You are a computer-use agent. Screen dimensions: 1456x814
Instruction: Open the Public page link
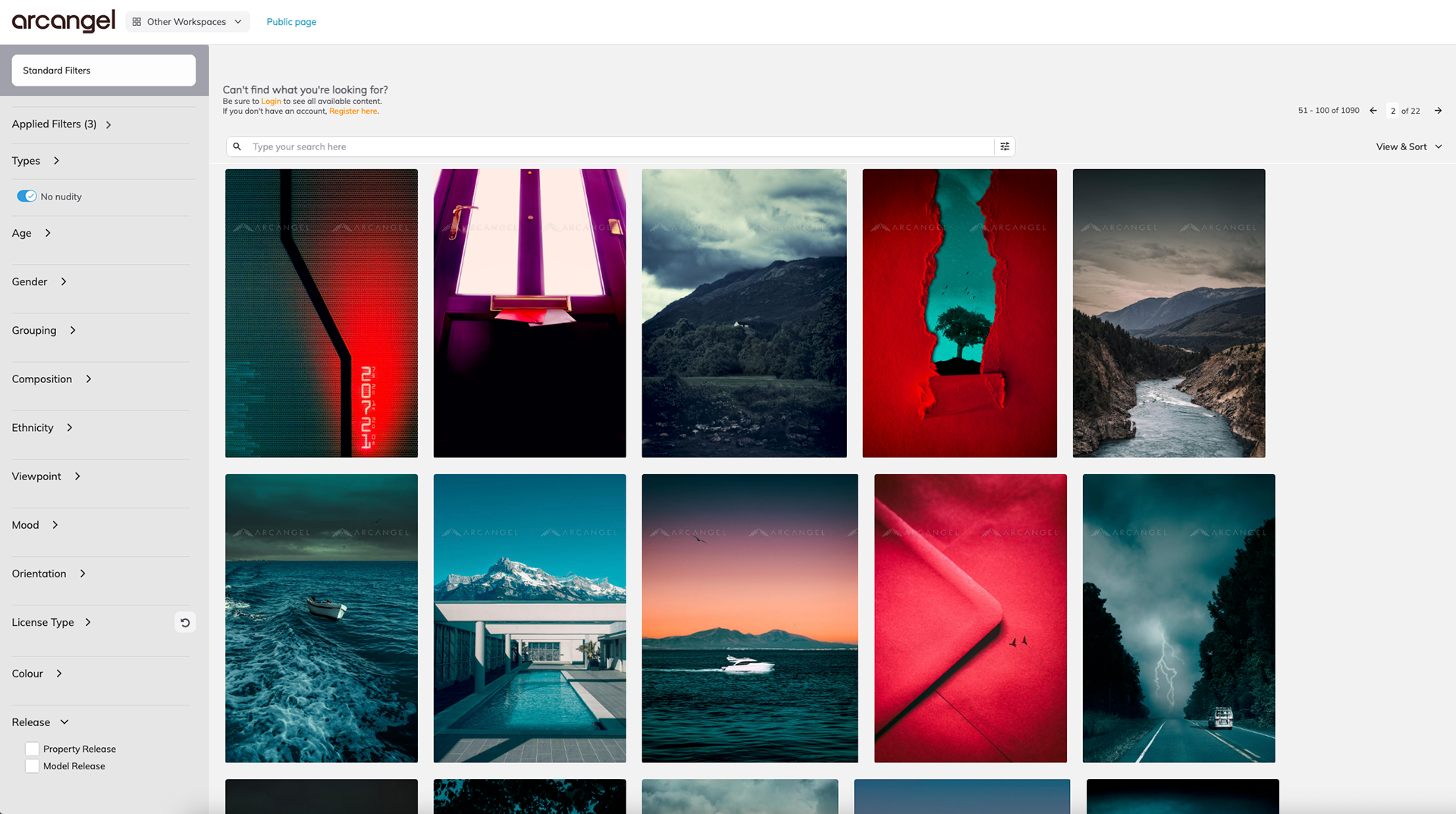291,22
